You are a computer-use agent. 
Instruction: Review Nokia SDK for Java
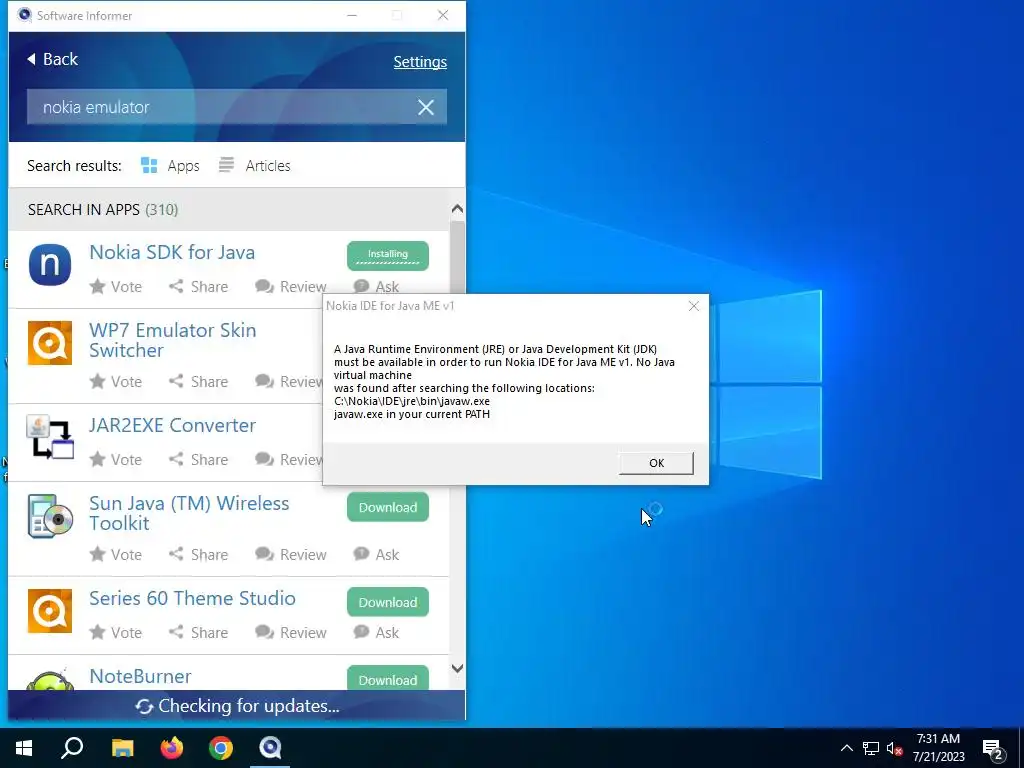[291, 287]
